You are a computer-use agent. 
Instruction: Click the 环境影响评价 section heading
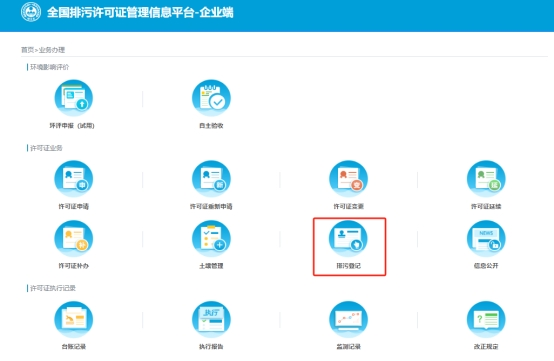tap(49, 67)
